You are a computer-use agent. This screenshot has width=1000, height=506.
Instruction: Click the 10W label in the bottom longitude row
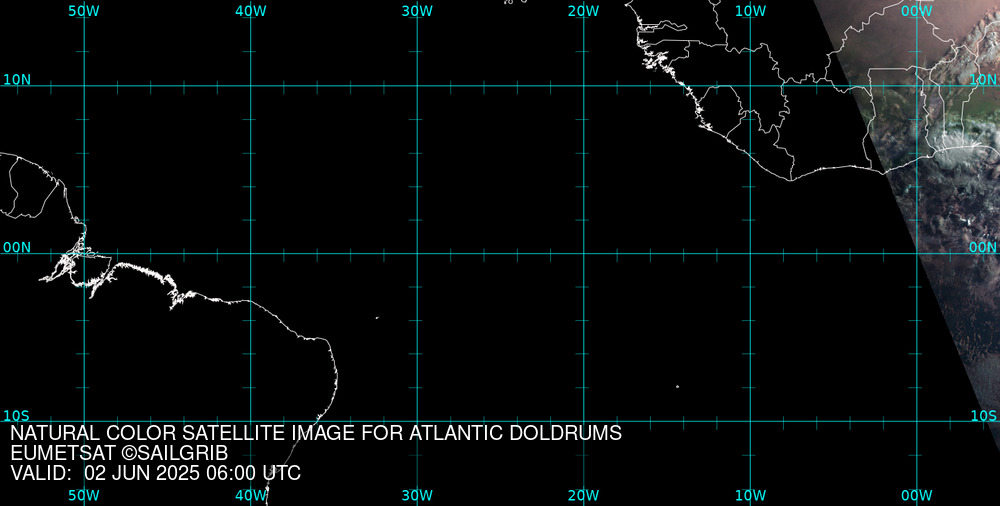[750, 496]
